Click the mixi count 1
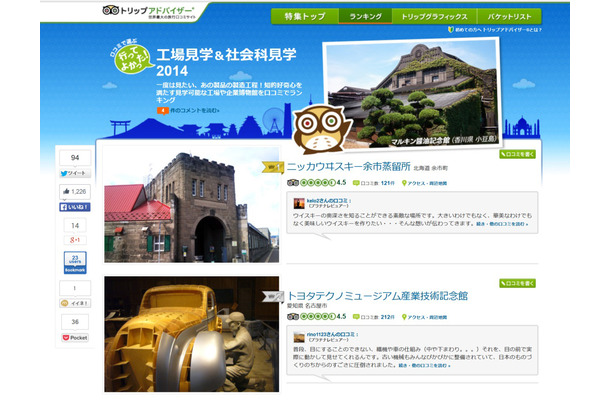 point(75,288)
